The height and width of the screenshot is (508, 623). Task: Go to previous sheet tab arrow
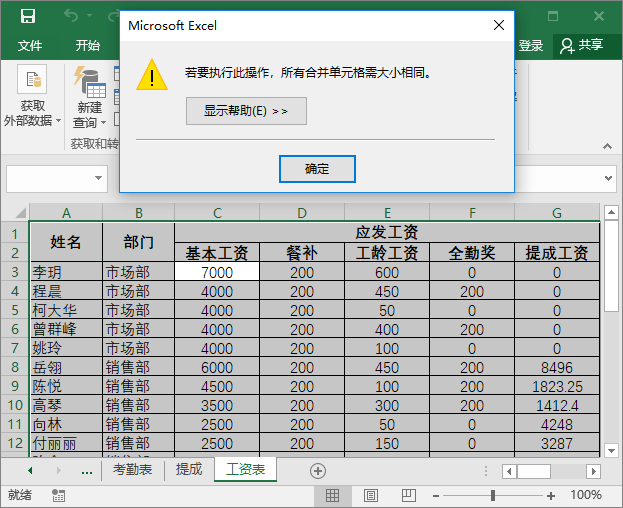click(30, 471)
